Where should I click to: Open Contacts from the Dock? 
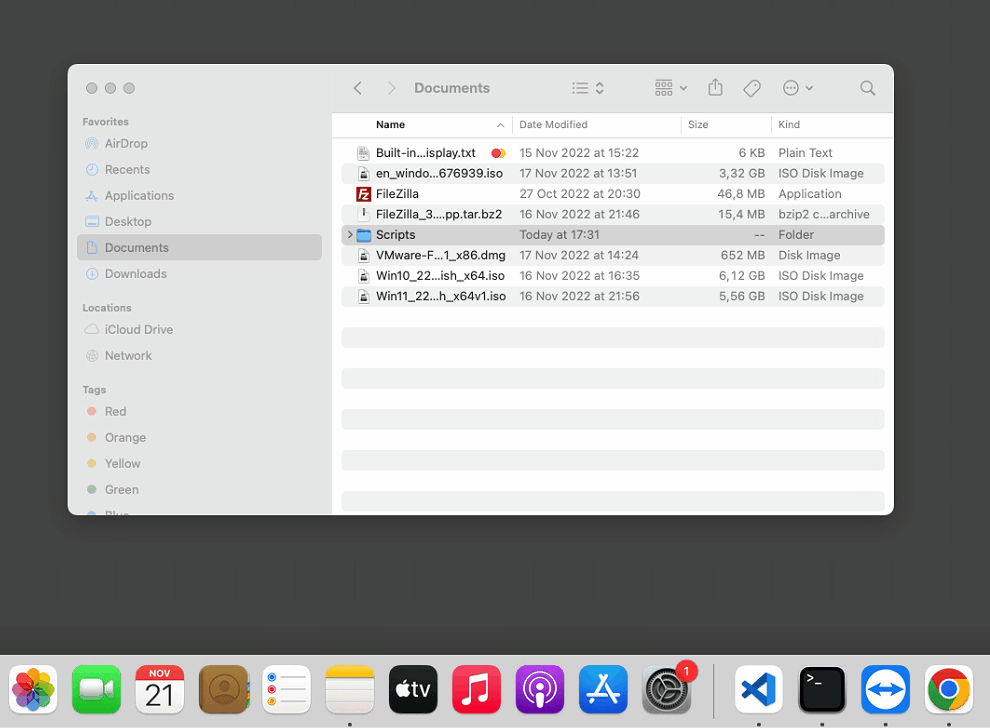tap(224, 689)
